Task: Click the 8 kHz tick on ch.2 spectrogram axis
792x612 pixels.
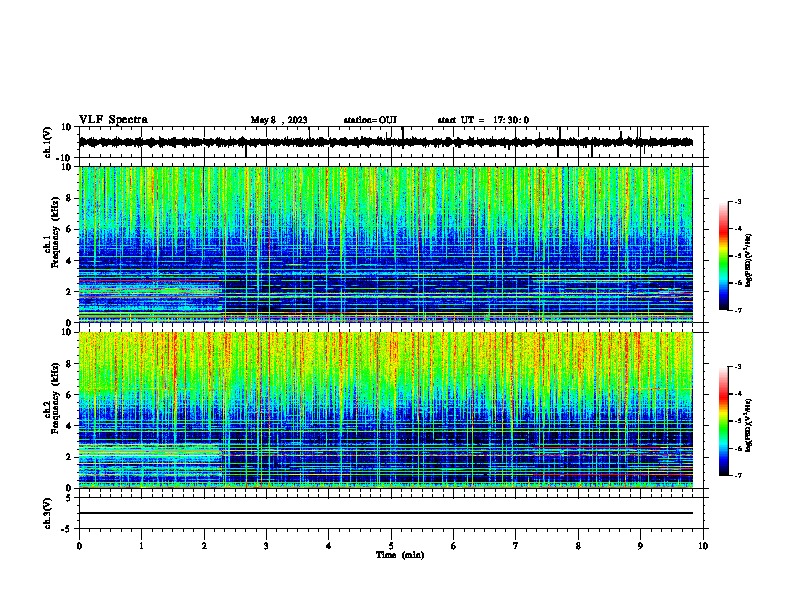Action: pos(70,364)
